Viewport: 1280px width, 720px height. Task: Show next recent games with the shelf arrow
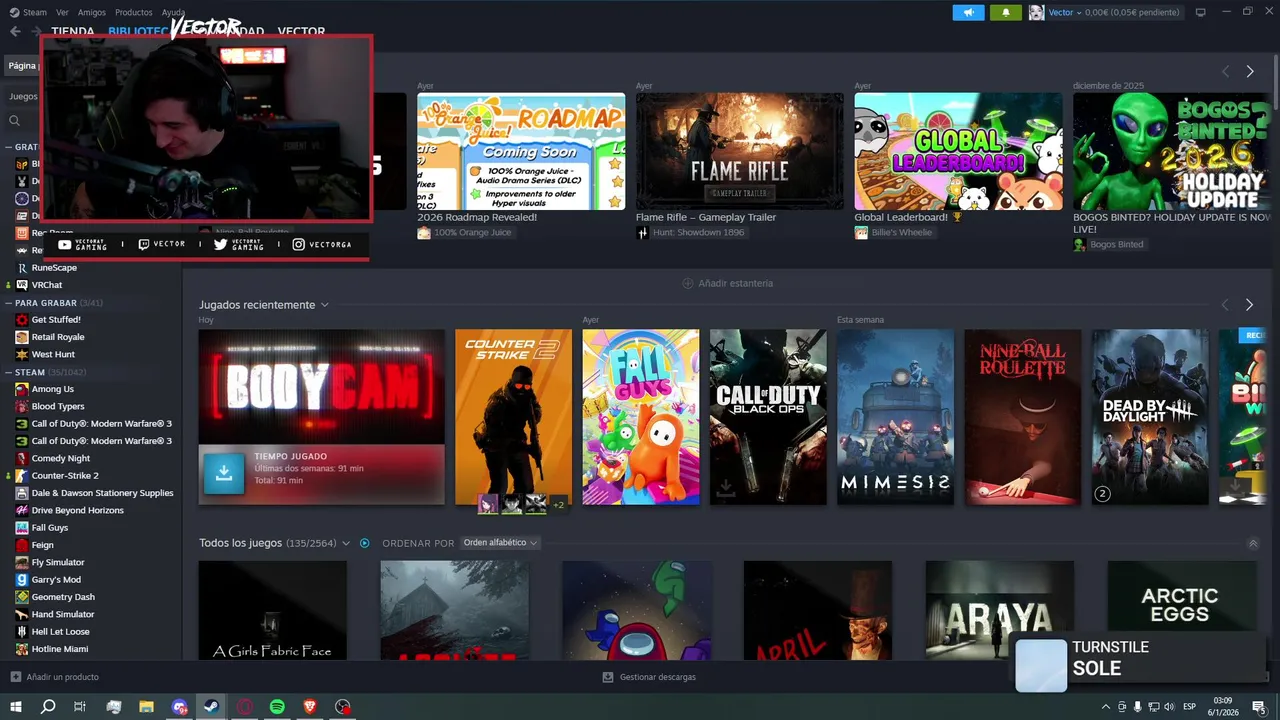point(1249,305)
